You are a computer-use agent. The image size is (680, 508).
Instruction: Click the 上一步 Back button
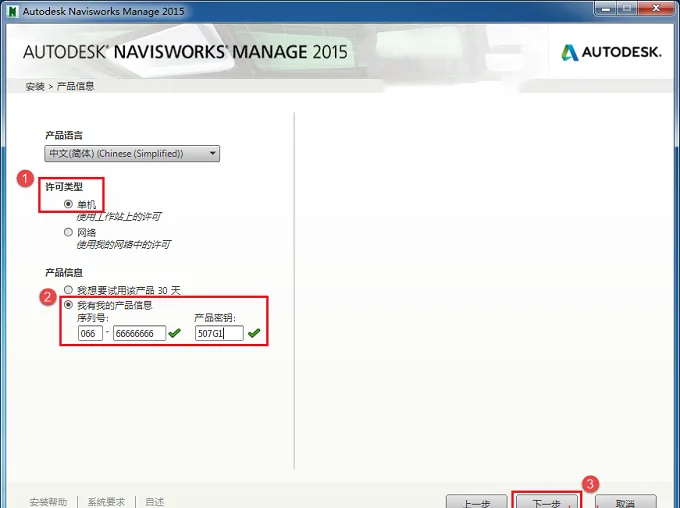(476, 501)
